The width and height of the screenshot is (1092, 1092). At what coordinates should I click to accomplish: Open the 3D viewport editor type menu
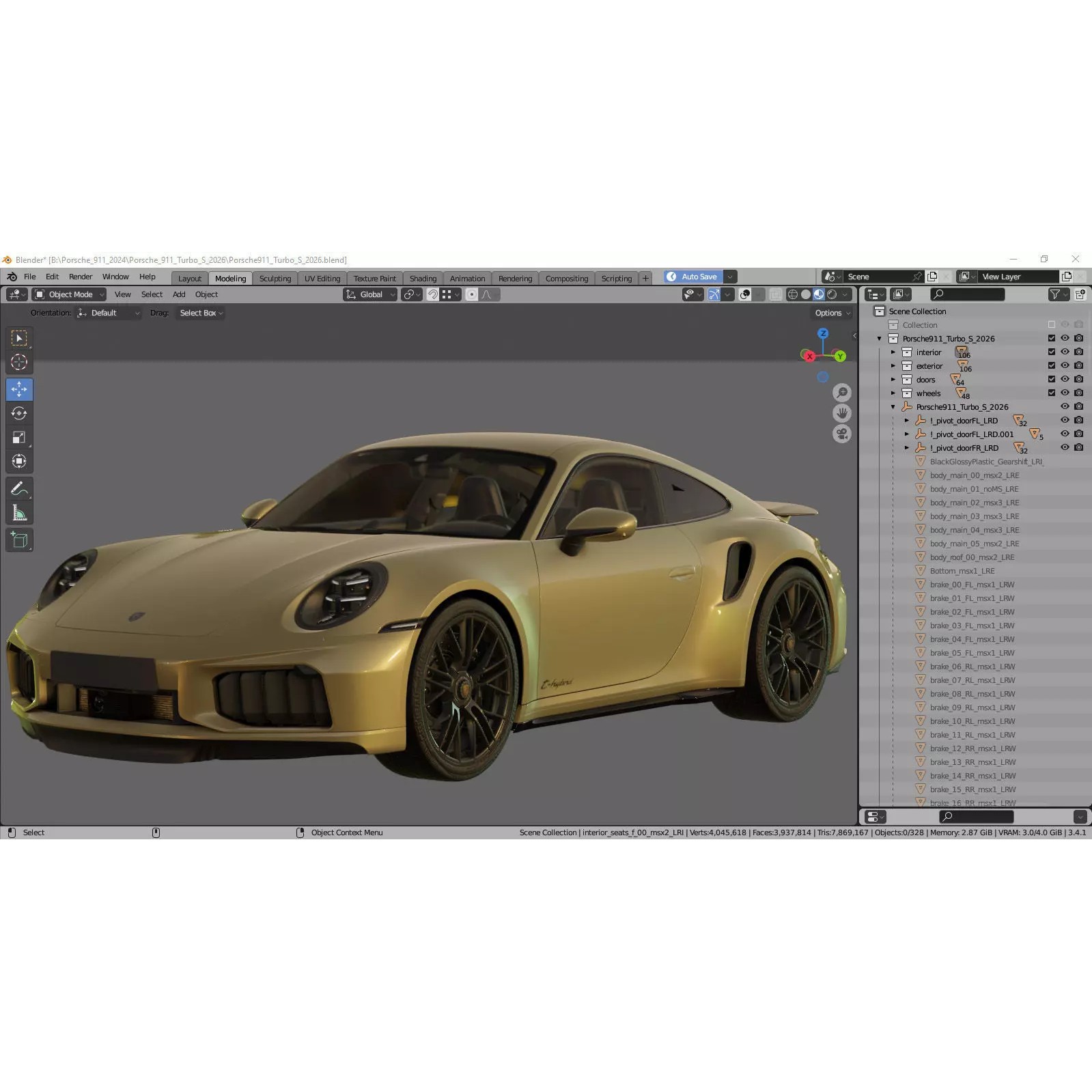16,294
